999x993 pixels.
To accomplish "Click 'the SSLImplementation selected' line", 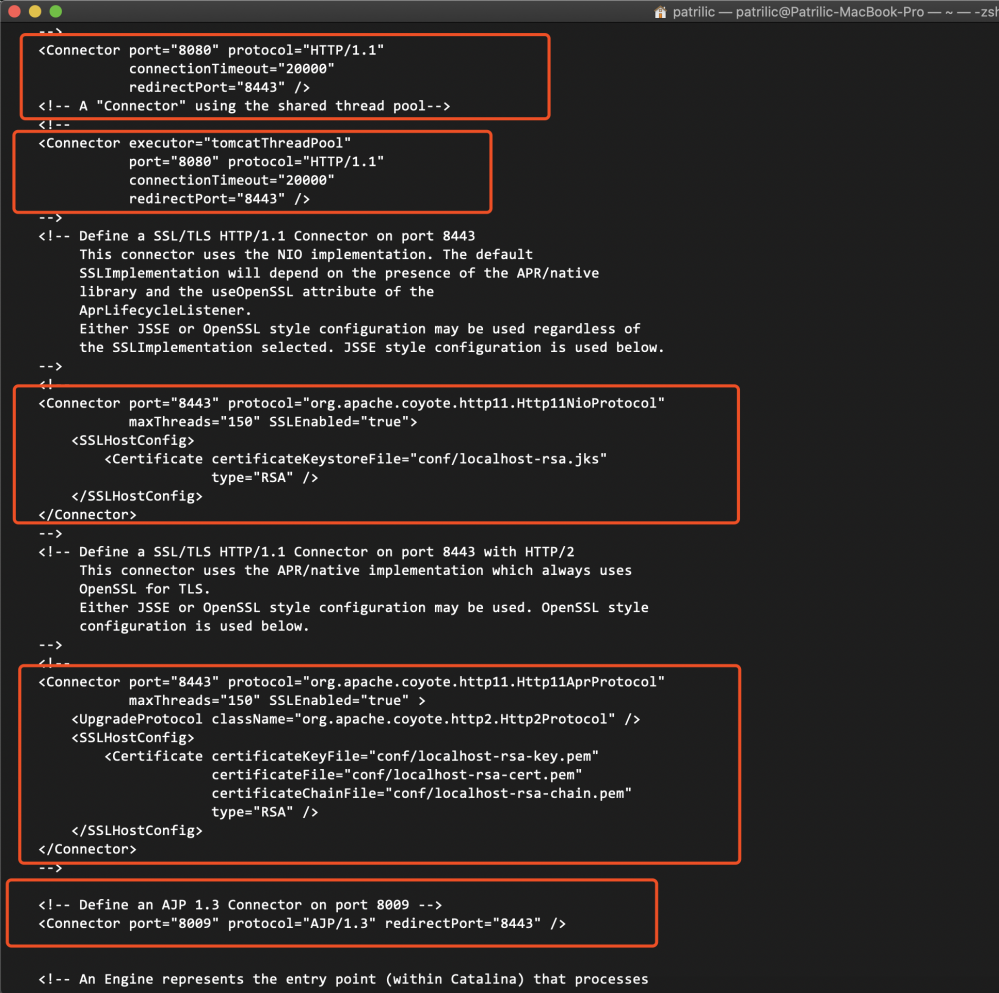I will (371, 347).
